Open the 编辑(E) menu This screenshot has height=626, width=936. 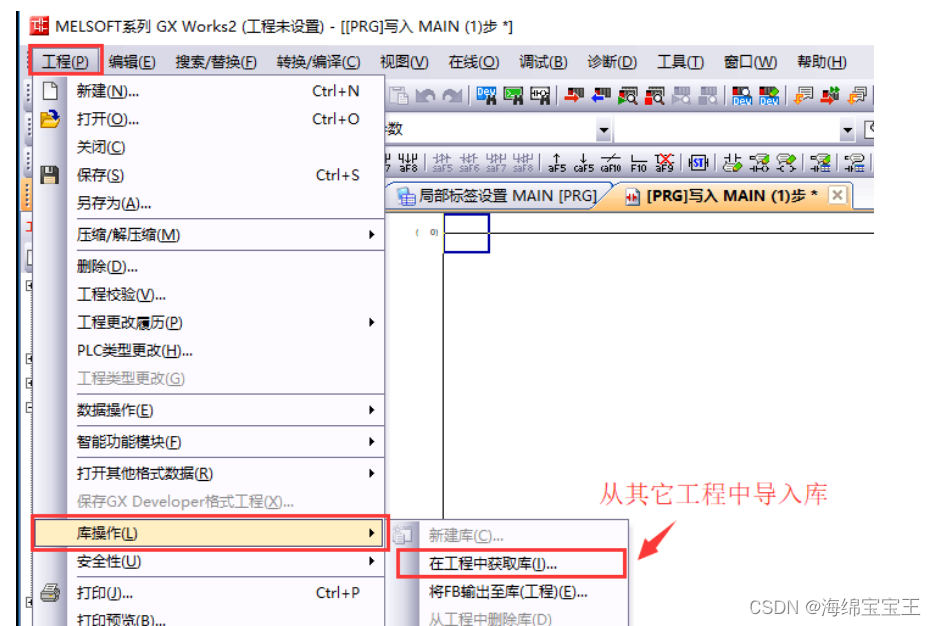[132, 61]
